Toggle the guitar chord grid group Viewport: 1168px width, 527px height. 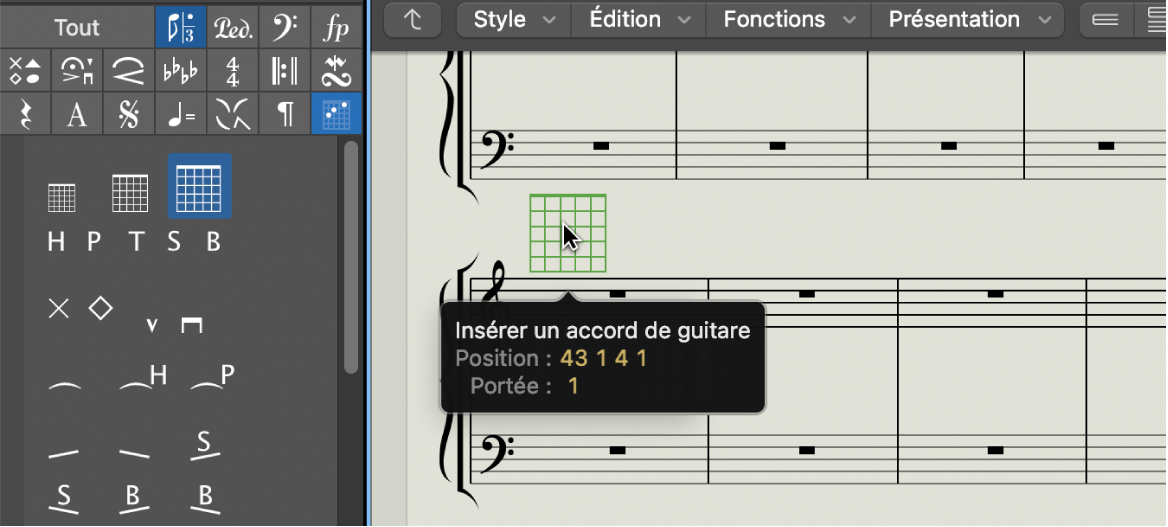pyautogui.click(x=337, y=115)
